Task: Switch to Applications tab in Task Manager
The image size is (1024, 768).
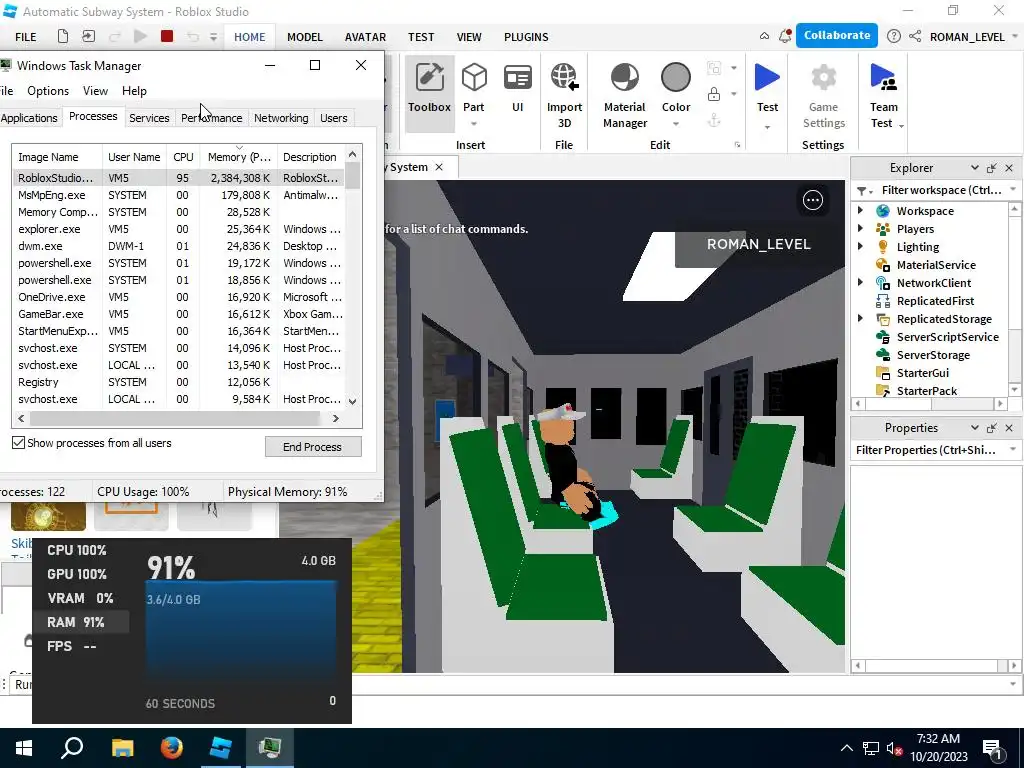Action: coord(29,118)
